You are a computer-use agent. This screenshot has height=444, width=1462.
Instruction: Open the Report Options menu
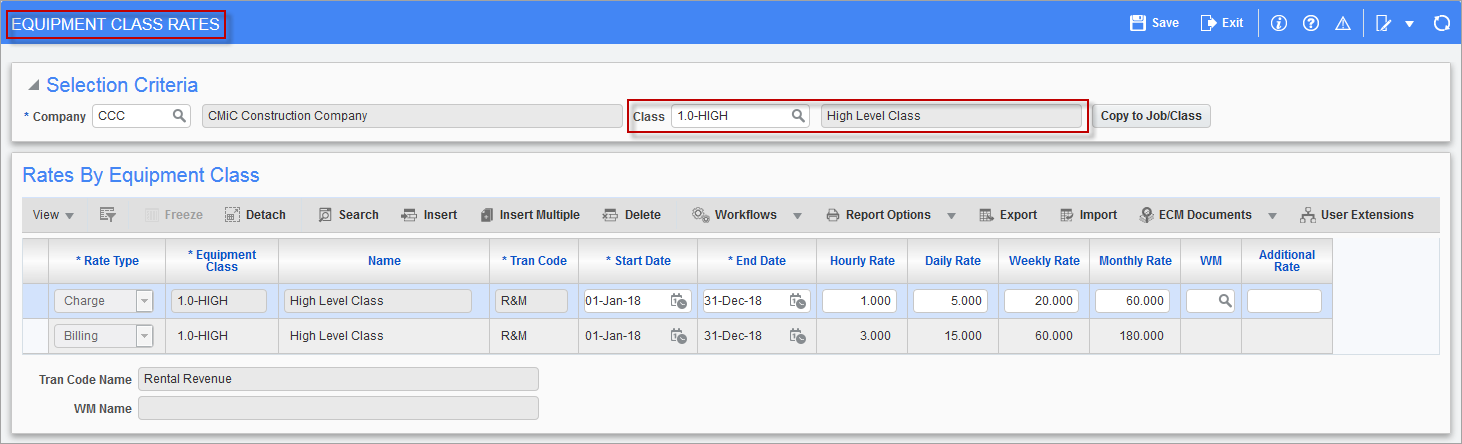[x=879, y=215]
